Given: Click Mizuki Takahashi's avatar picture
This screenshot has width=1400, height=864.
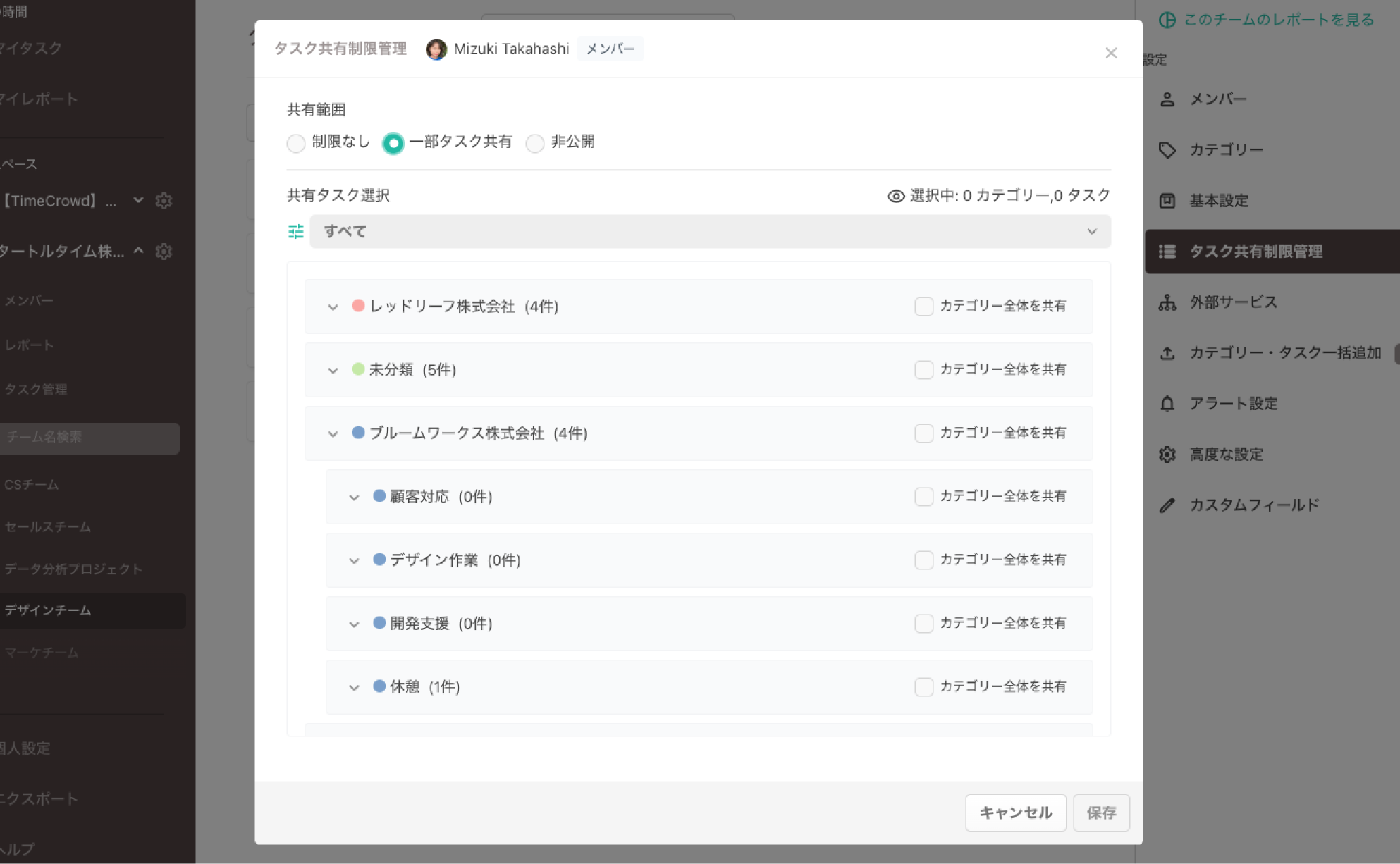Looking at the screenshot, I should point(436,49).
